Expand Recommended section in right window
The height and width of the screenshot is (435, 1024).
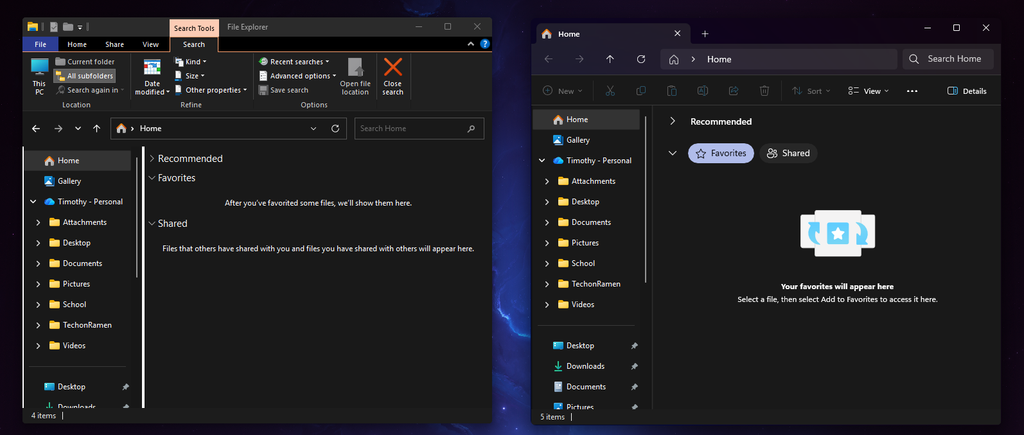tap(672, 121)
